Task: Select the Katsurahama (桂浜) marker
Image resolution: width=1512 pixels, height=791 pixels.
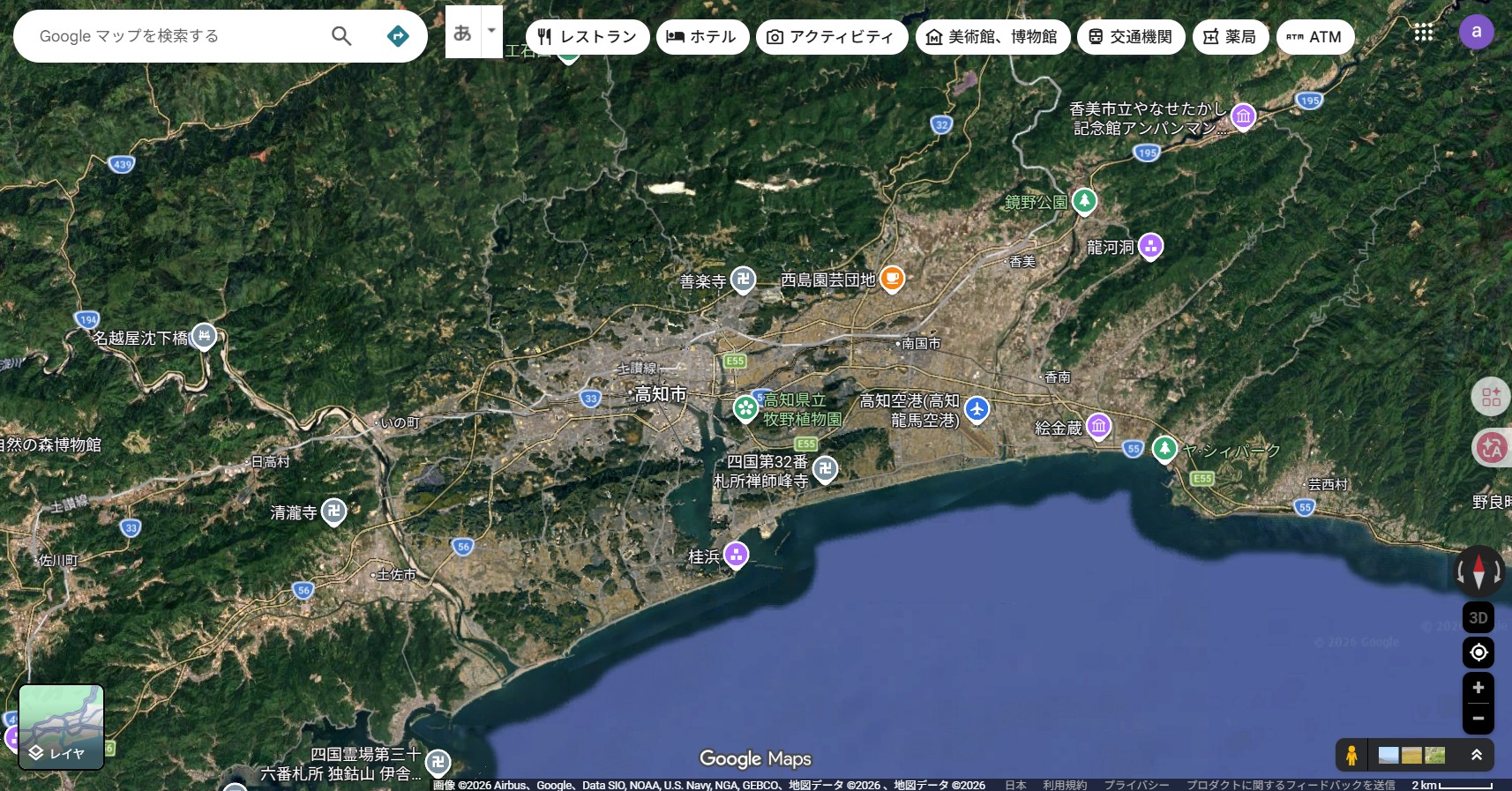Action: point(736,555)
